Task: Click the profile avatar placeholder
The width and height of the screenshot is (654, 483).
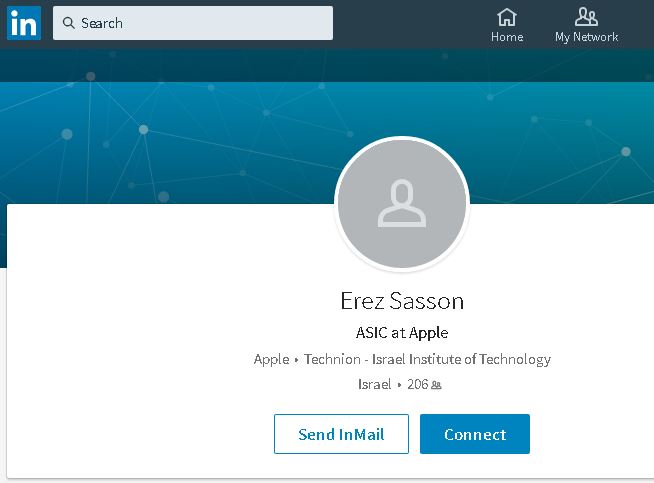Action: click(402, 203)
